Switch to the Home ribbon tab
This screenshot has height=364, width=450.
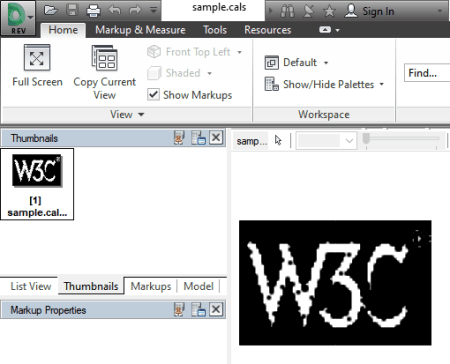63,30
